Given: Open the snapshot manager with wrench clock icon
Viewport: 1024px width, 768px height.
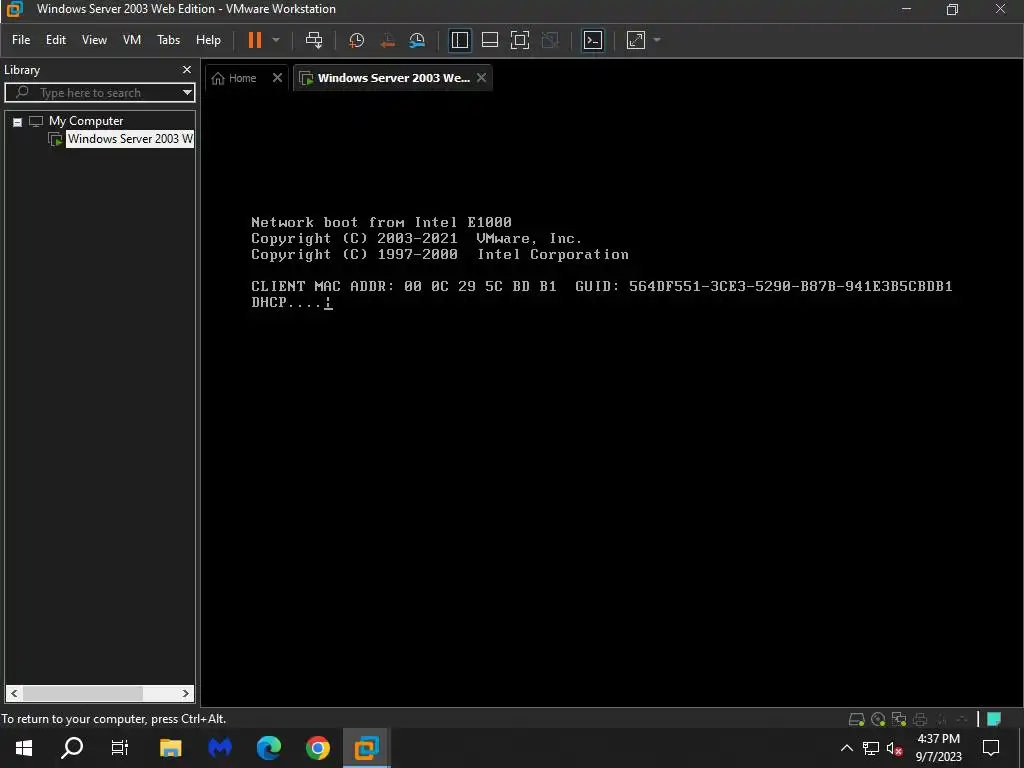Looking at the screenshot, I should pos(417,40).
